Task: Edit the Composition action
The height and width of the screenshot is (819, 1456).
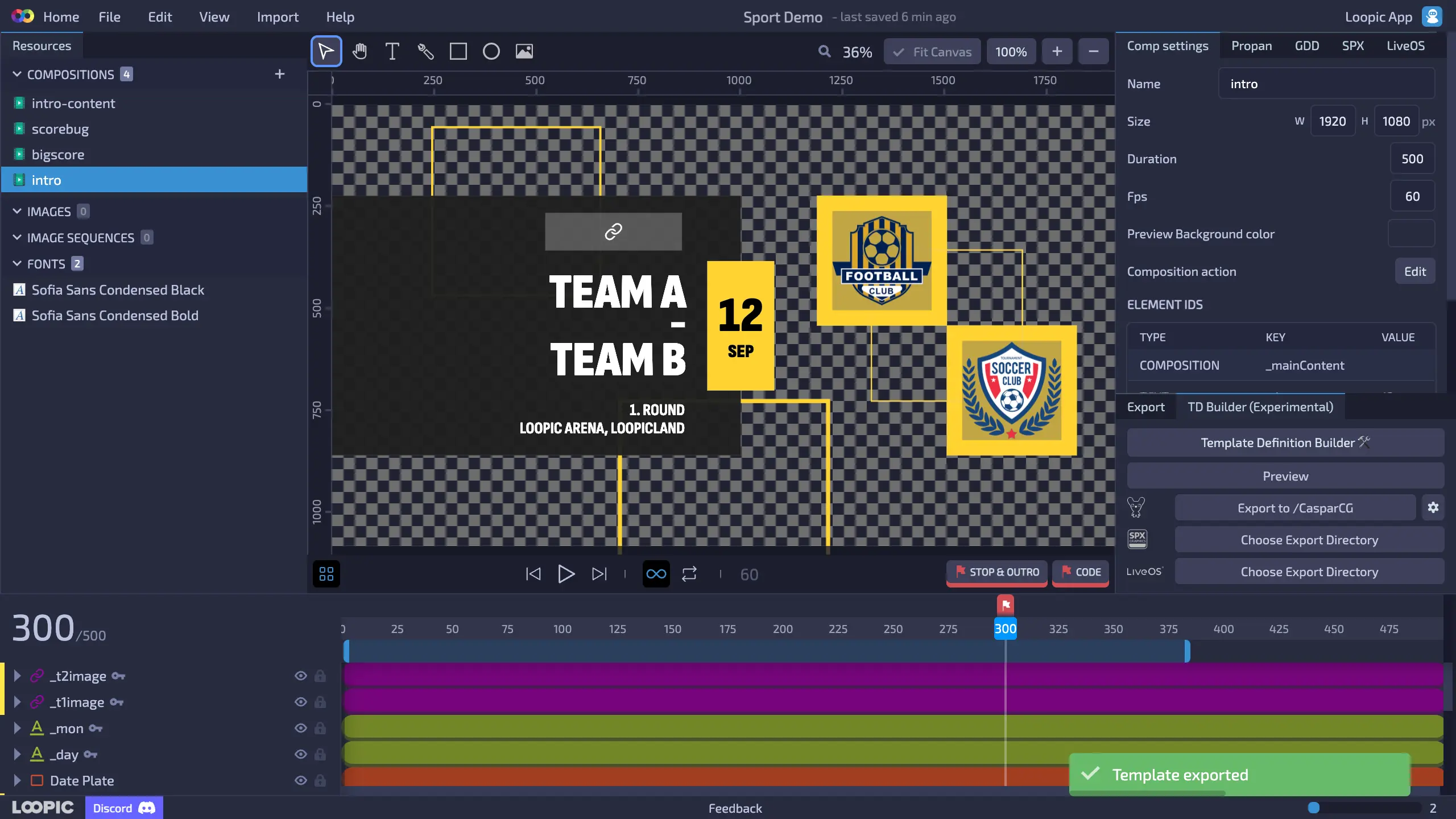Action: click(1415, 271)
